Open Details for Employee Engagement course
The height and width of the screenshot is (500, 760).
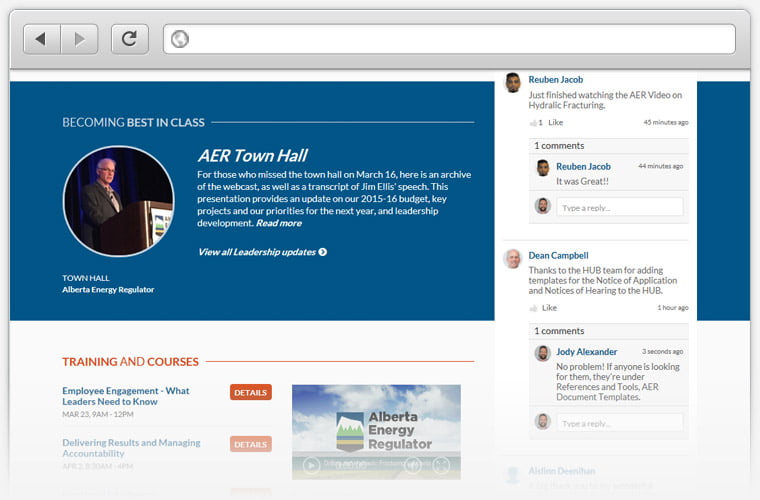tap(251, 392)
